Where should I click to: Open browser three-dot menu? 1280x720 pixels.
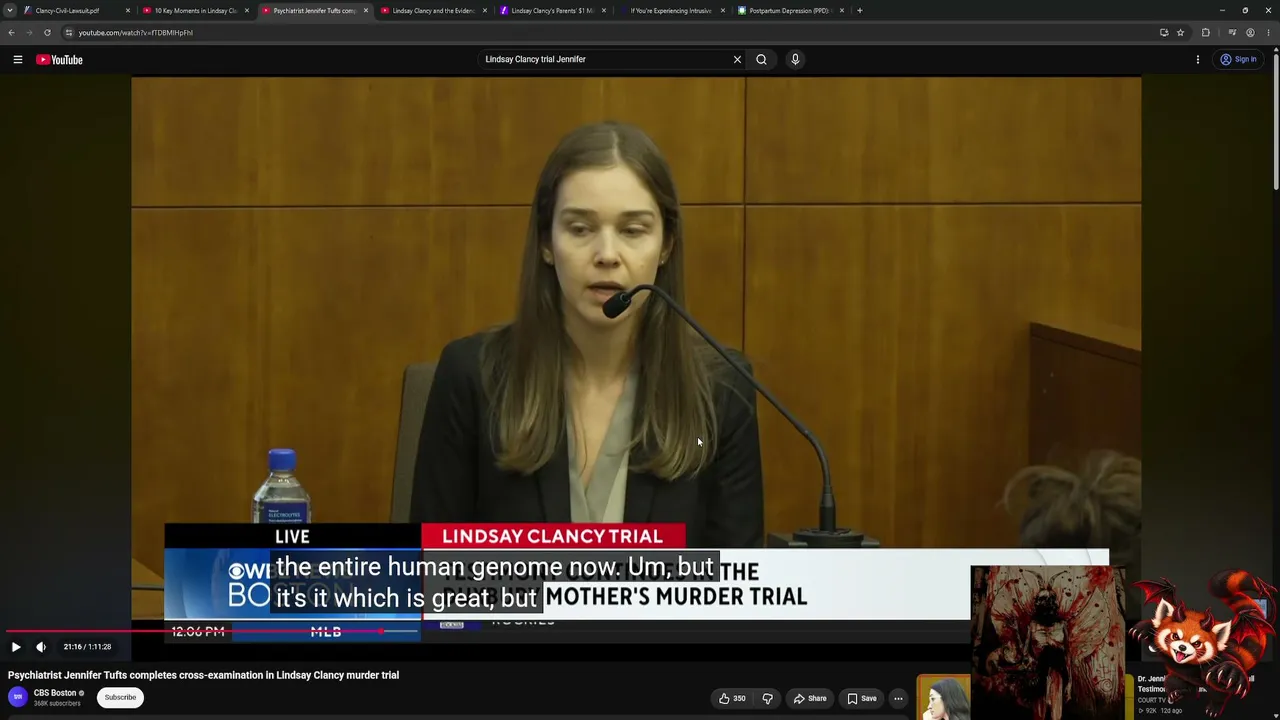1268,33
